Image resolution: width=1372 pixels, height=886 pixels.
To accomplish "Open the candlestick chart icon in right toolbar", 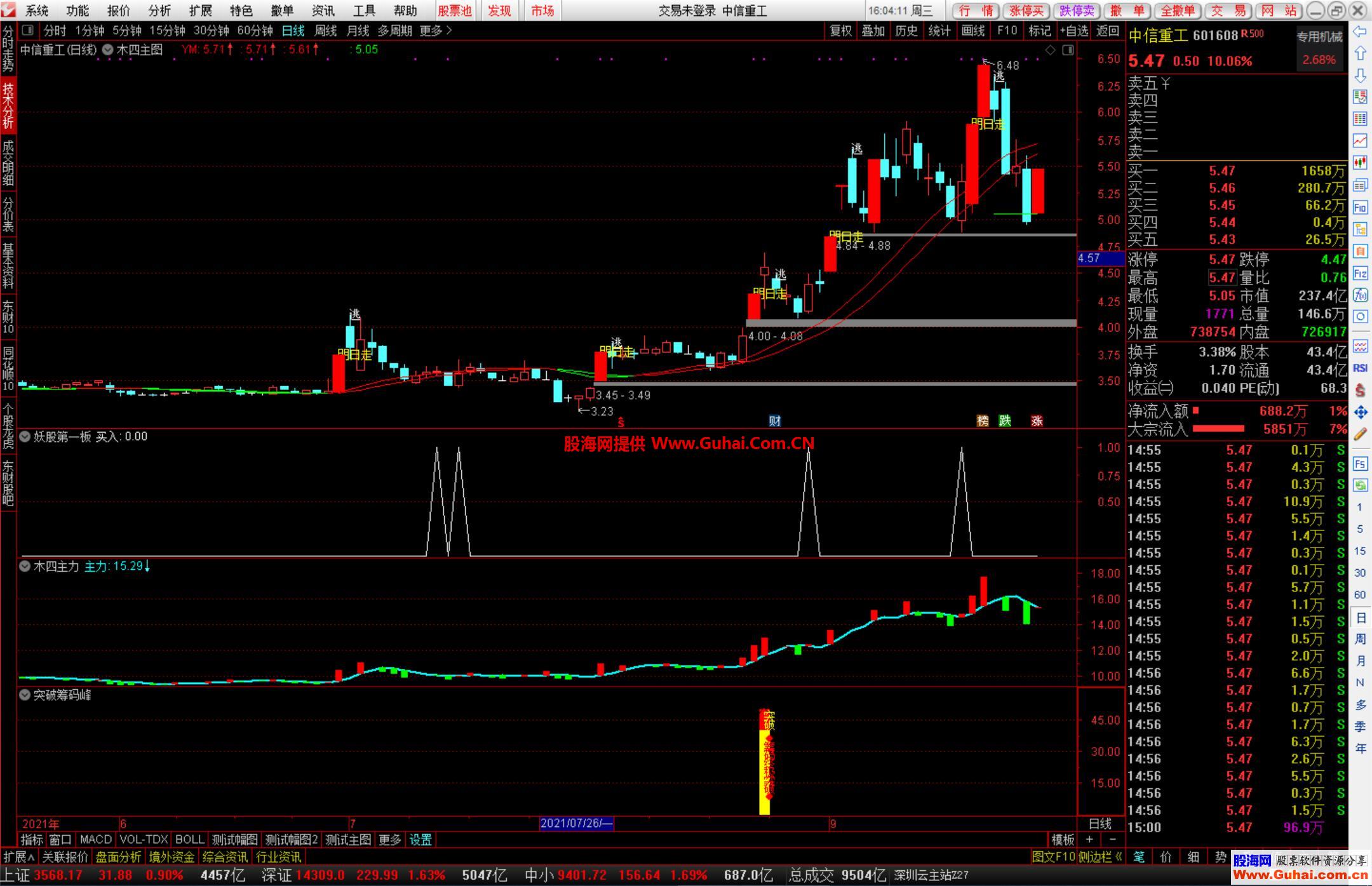I will pyautogui.click(x=1360, y=163).
